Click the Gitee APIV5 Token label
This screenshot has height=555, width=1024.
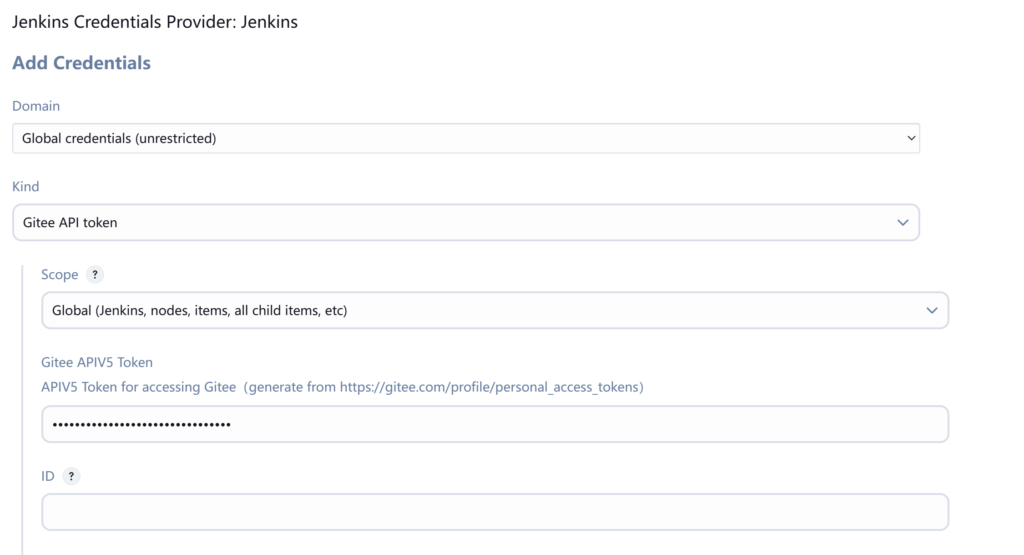tap(96, 362)
